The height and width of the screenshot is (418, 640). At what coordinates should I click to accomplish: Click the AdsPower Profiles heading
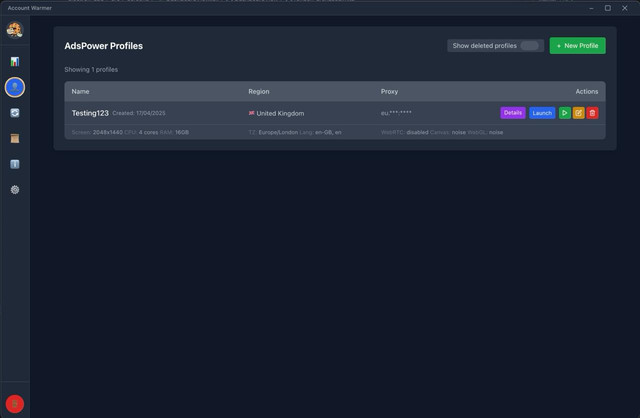click(x=104, y=46)
